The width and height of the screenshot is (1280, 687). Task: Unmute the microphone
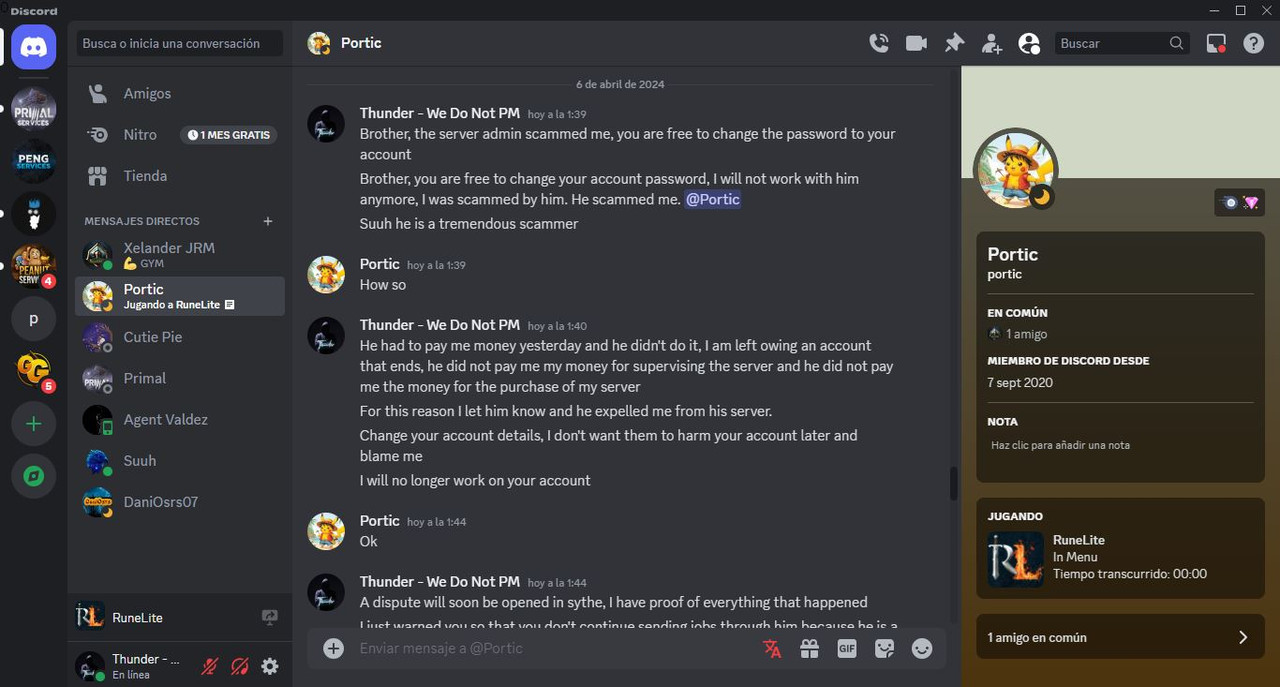(x=210, y=666)
